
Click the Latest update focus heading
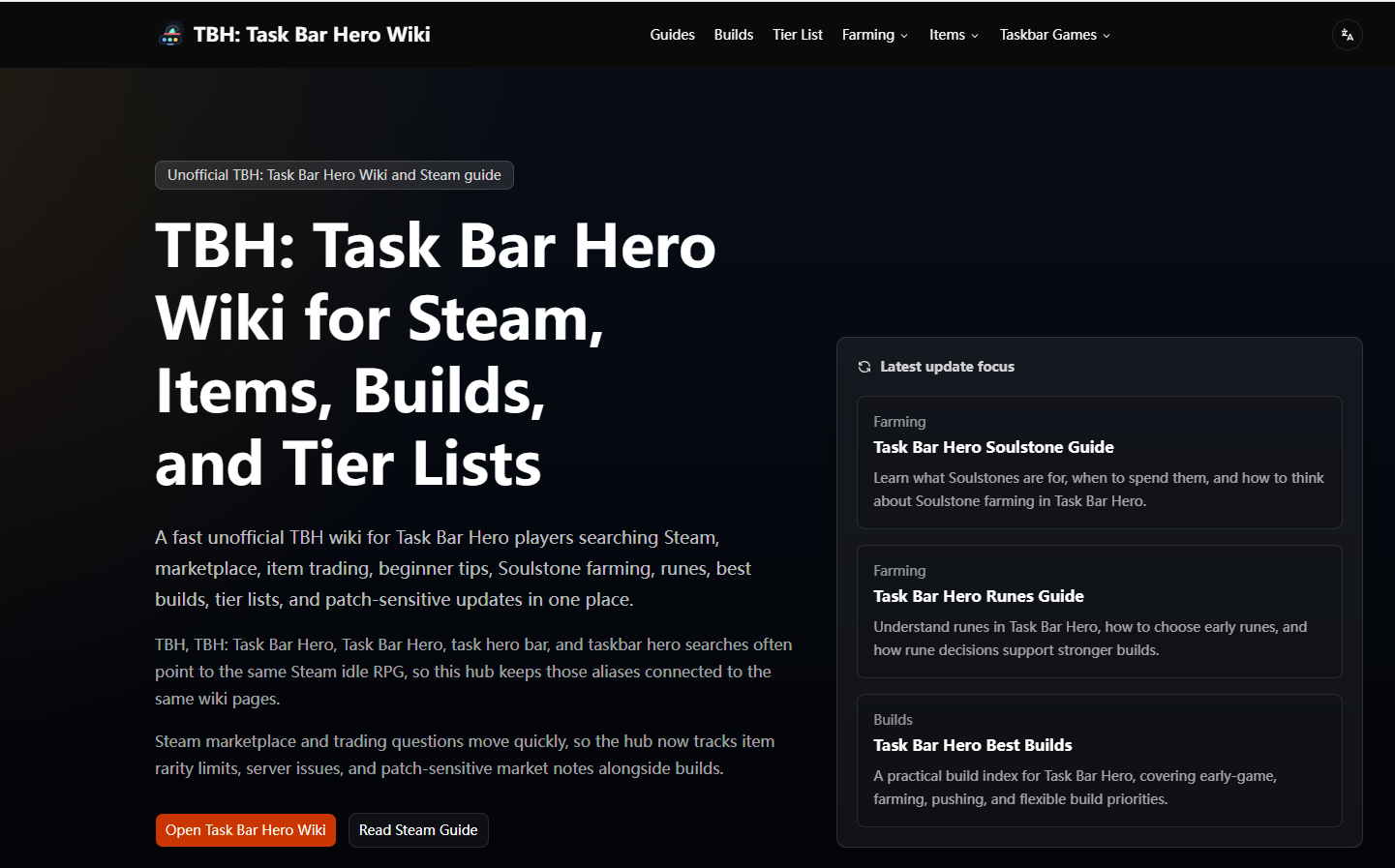point(947,367)
